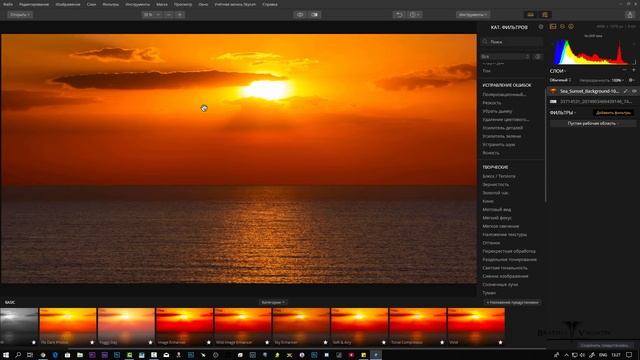This screenshot has width=640, height=360.
Task: Open the Все filter category dropdown
Action: click(505, 57)
